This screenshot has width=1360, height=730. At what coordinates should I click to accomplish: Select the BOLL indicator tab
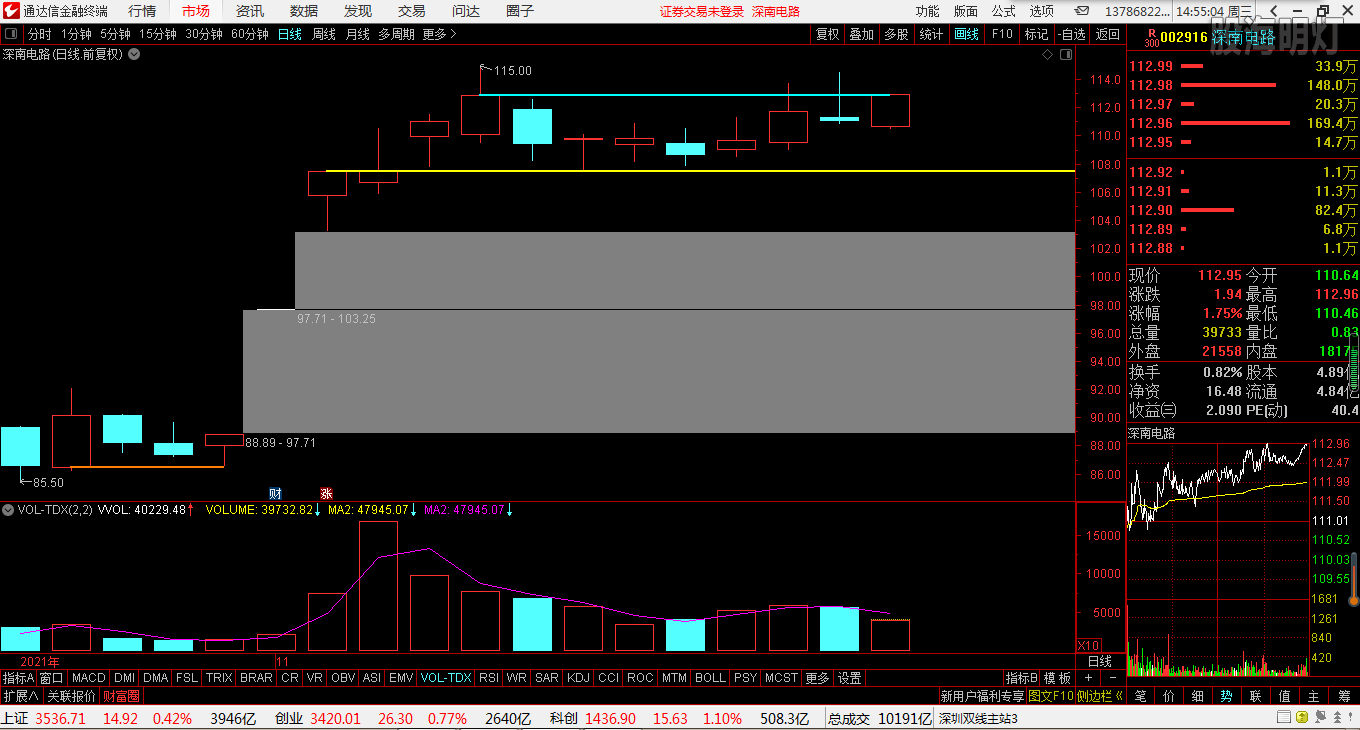710,677
